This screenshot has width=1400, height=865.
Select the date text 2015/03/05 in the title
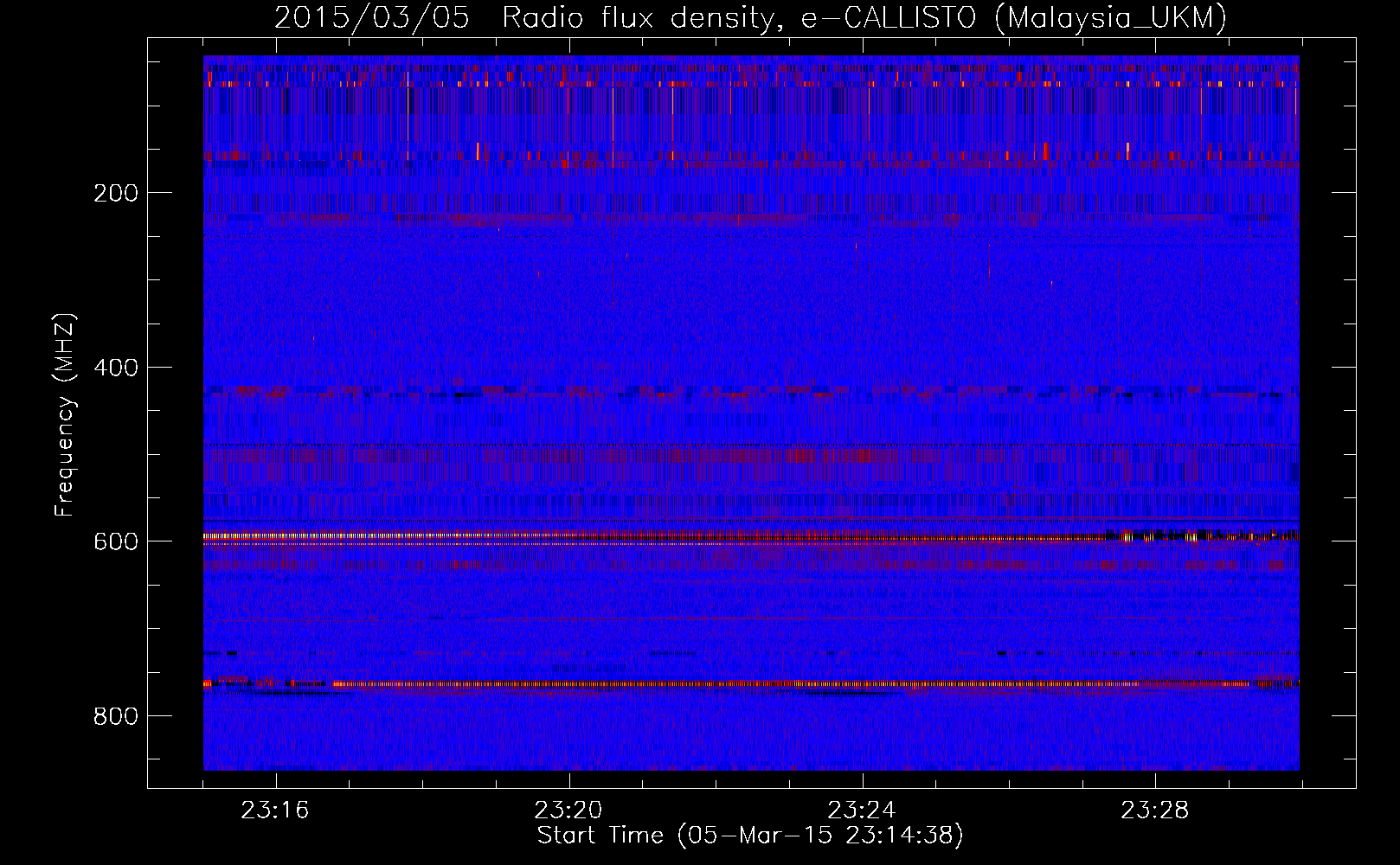pos(372,17)
